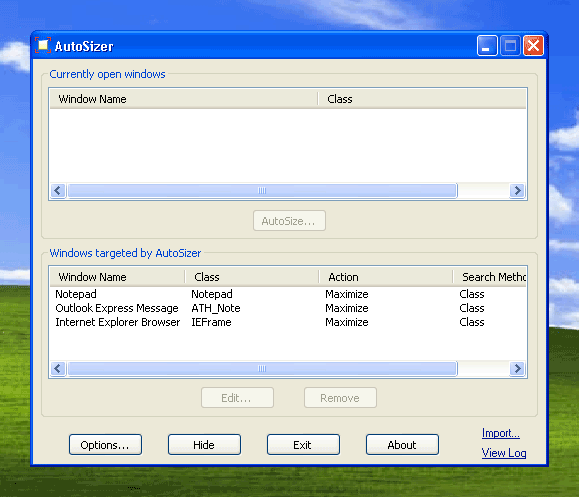This screenshot has width=579, height=497.
Task: Sort open windows by Class column header
Action: click(x=422, y=99)
